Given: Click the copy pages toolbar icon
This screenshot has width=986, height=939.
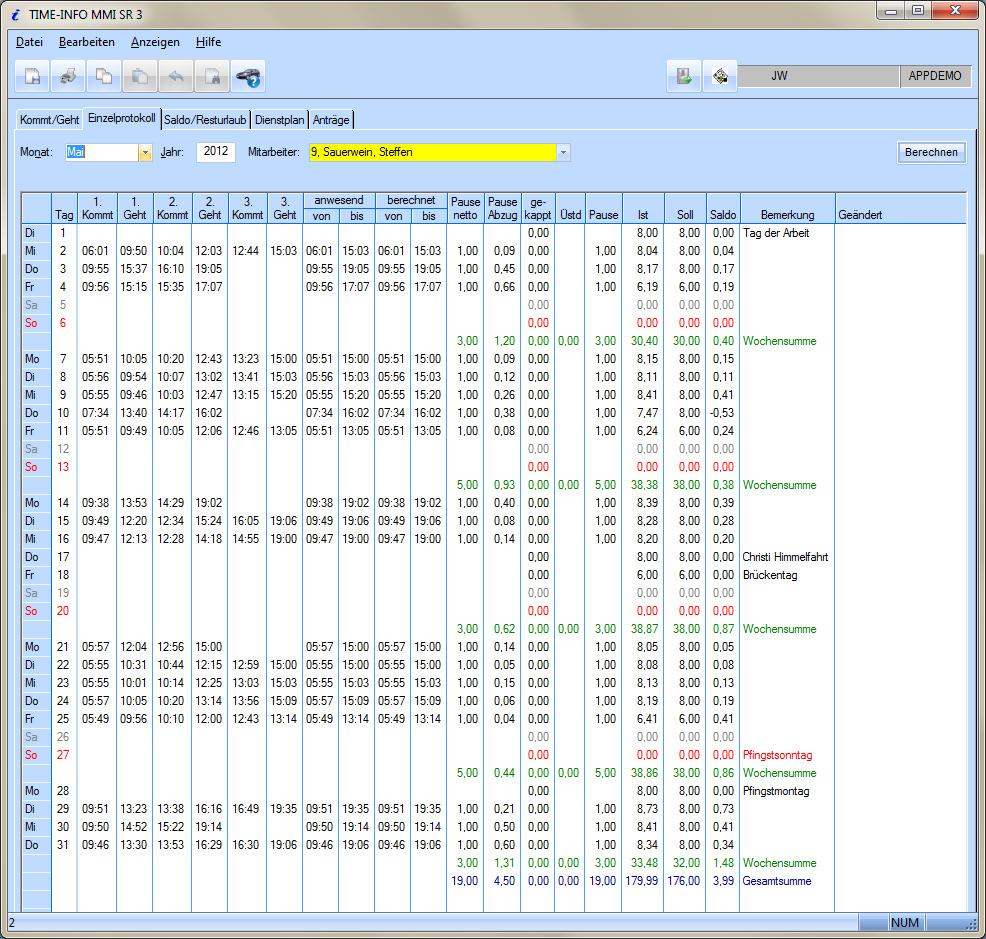Looking at the screenshot, I should click(x=104, y=77).
